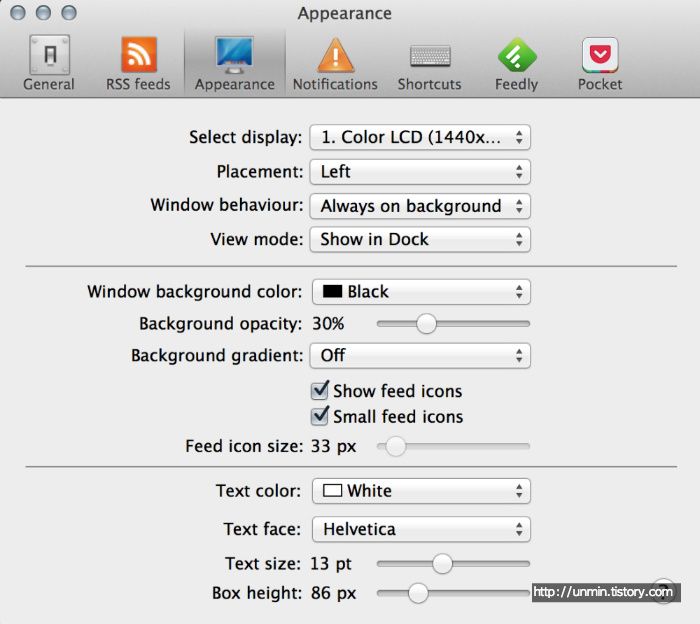Click the 30% opacity value text
The height and width of the screenshot is (624, 700).
[328, 324]
